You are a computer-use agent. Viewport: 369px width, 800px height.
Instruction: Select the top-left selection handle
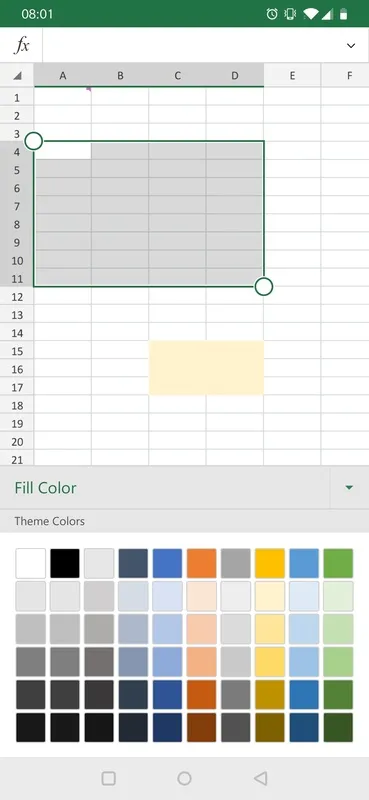point(34,141)
